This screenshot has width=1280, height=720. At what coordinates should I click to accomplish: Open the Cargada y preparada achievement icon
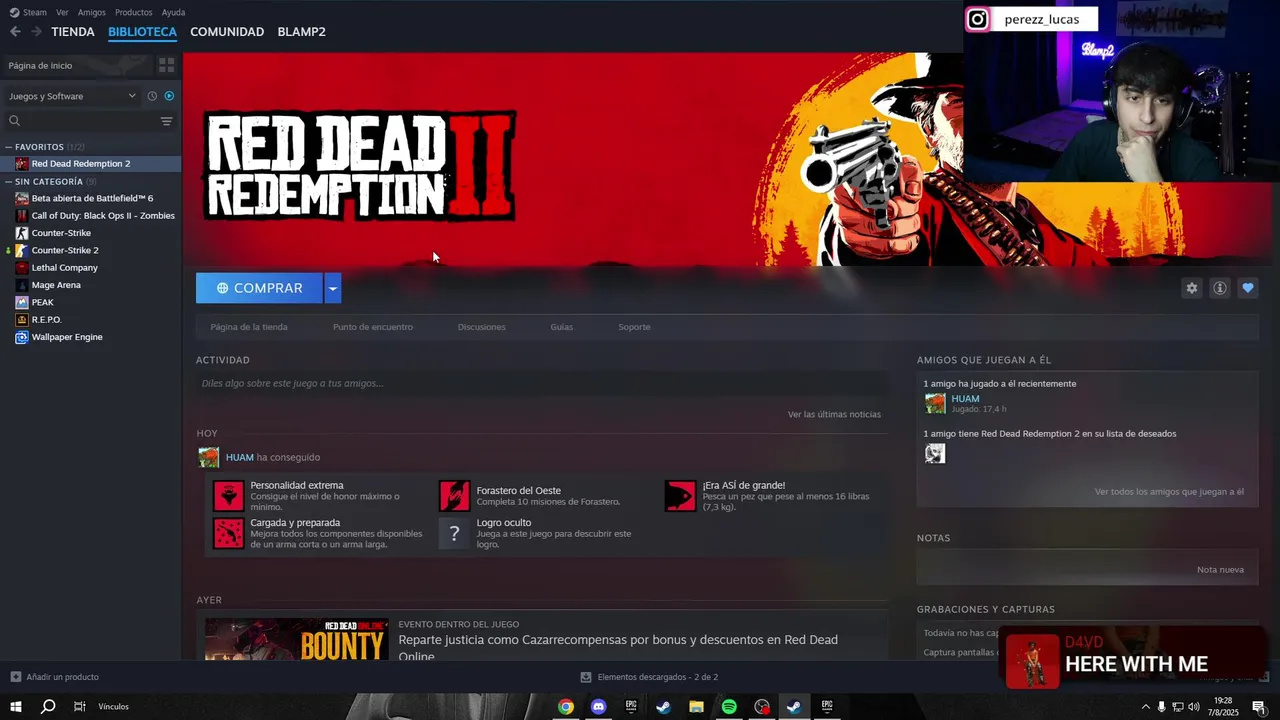click(228, 533)
